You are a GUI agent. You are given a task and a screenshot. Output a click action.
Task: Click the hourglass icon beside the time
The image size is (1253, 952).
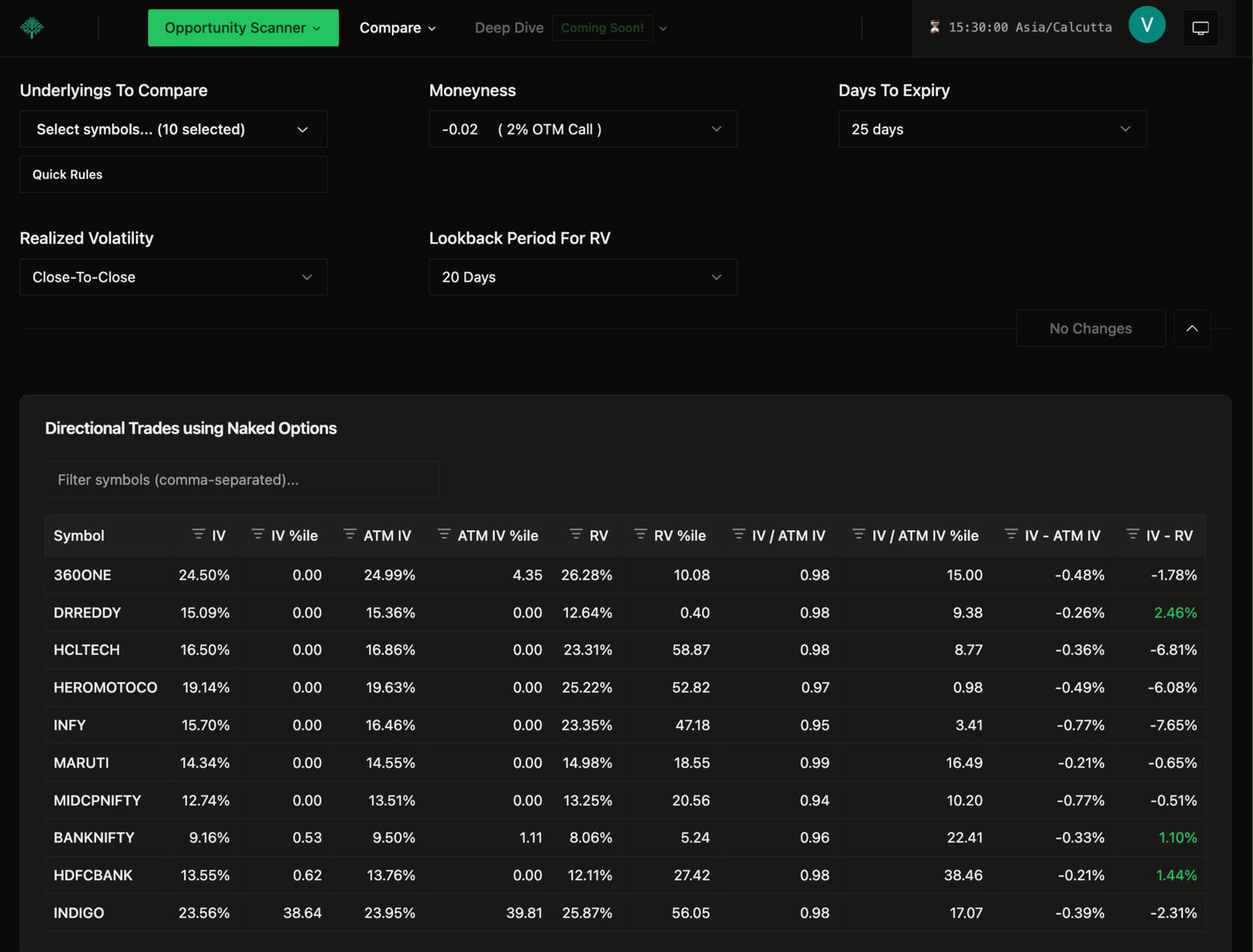[934, 27]
